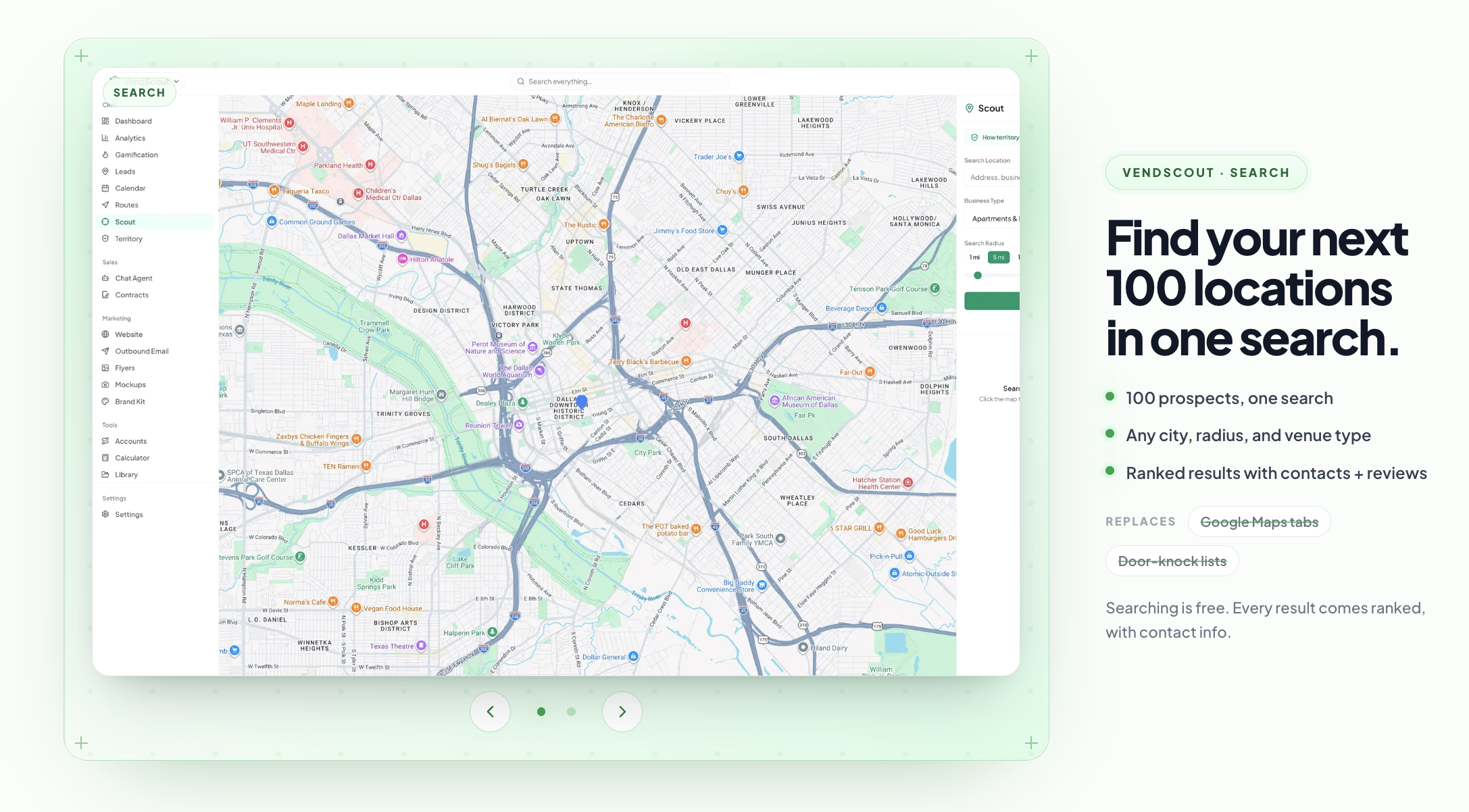Click the Dollar General map pin

633,656
